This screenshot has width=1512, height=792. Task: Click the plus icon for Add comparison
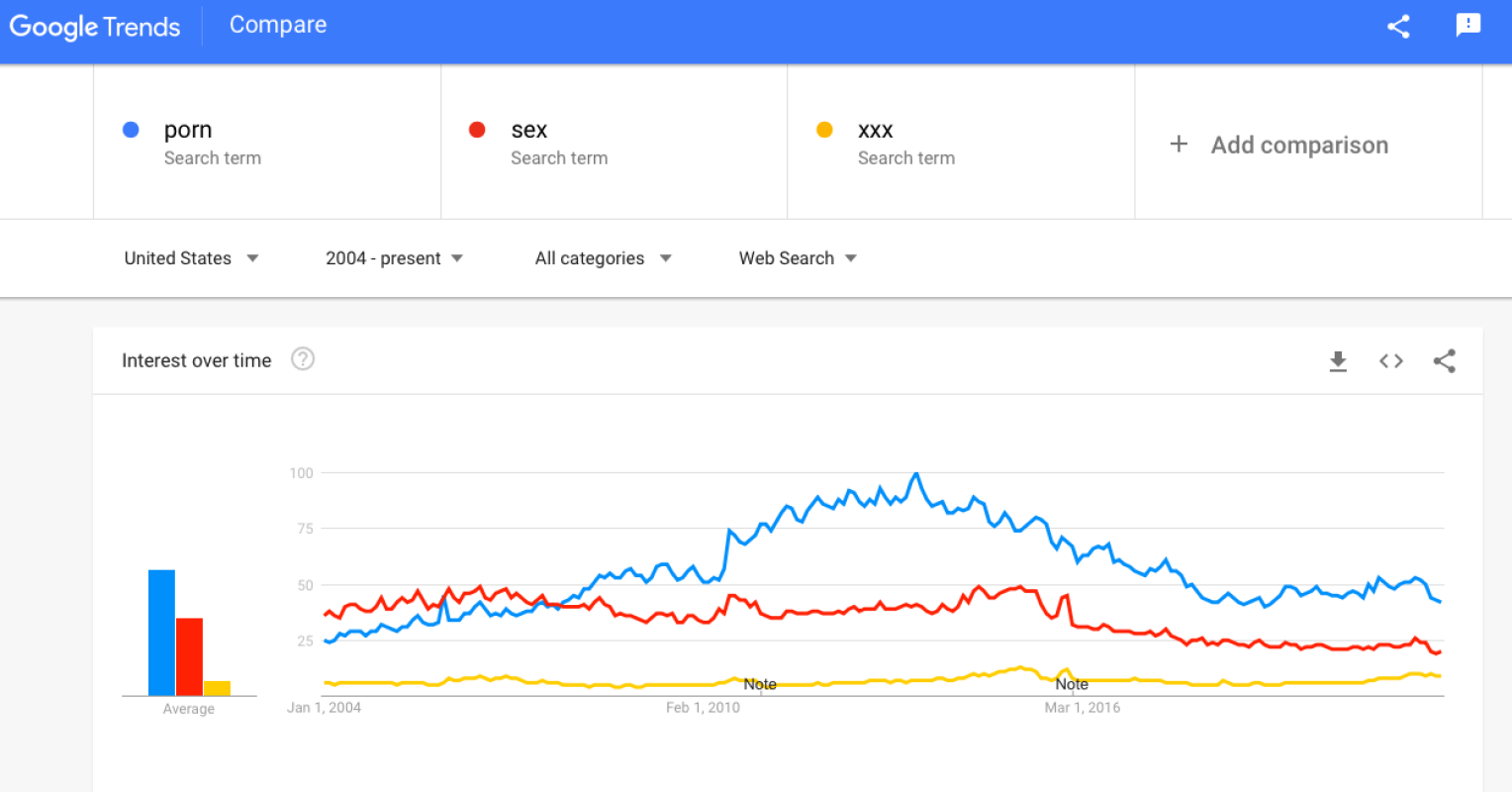coord(1179,145)
